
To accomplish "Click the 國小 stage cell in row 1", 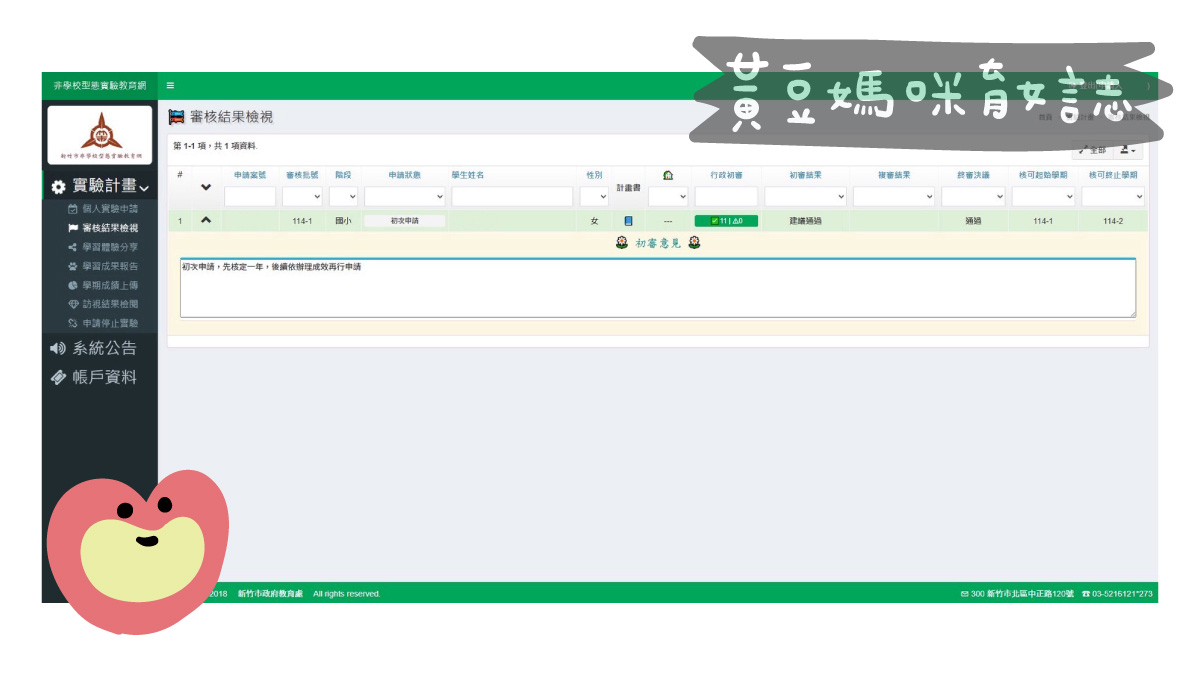I will [x=343, y=221].
